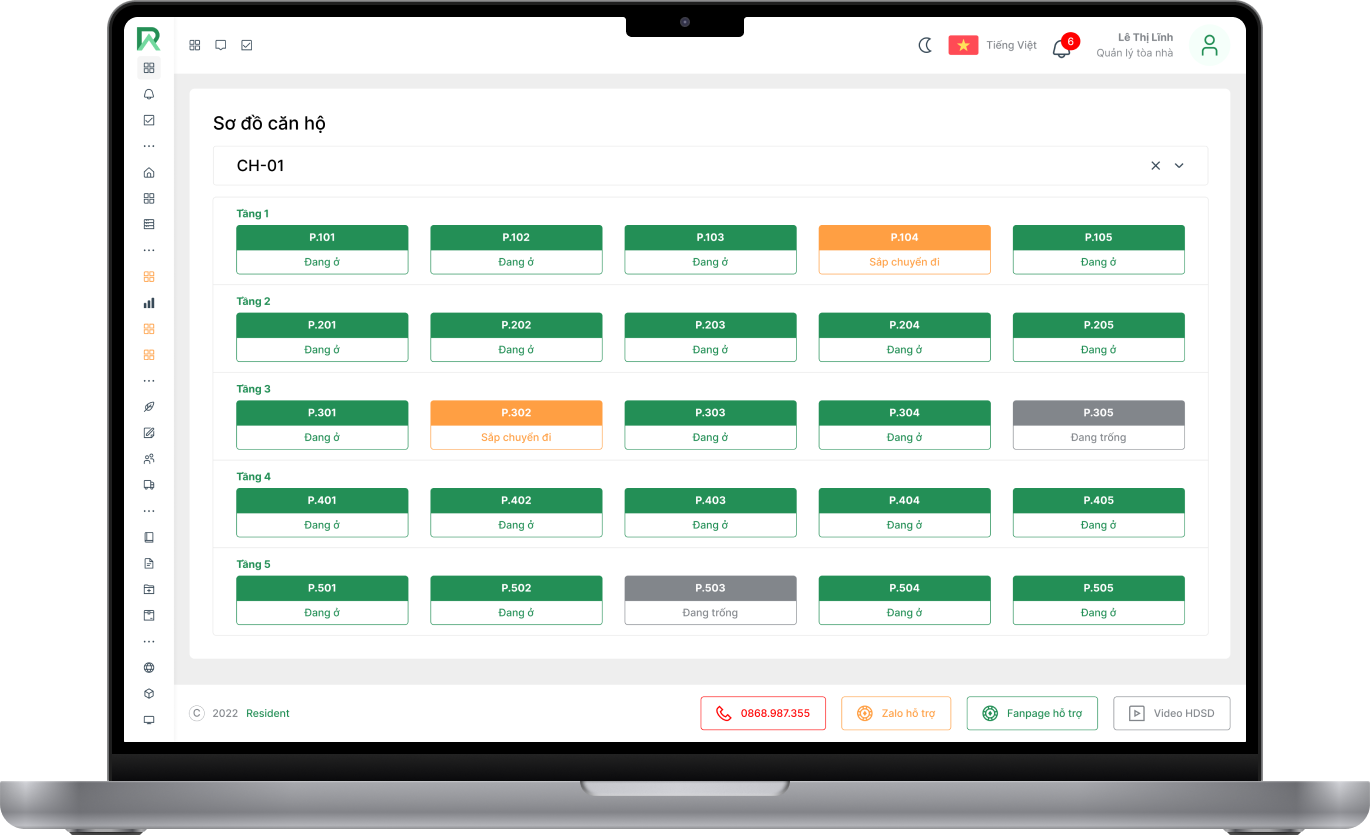The width and height of the screenshot is (1370, 835).
Task: Click the checkbox icon in the top bar
Action: (x=247, y=45)
